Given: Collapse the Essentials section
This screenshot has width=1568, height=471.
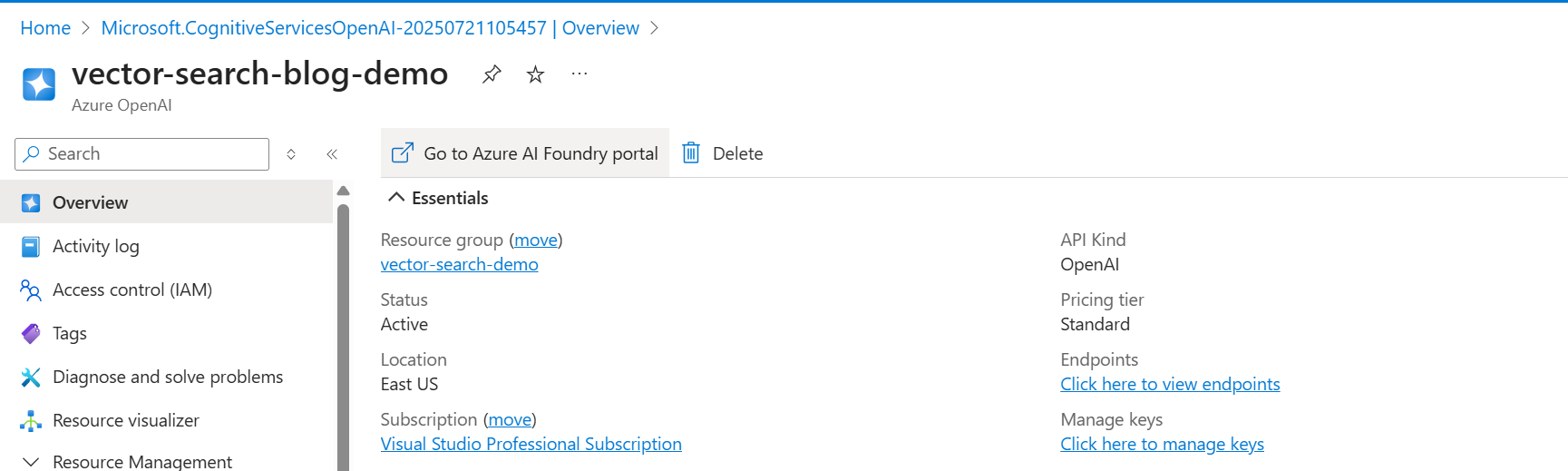Looking at the screenshot, I should tap(438, 198).
